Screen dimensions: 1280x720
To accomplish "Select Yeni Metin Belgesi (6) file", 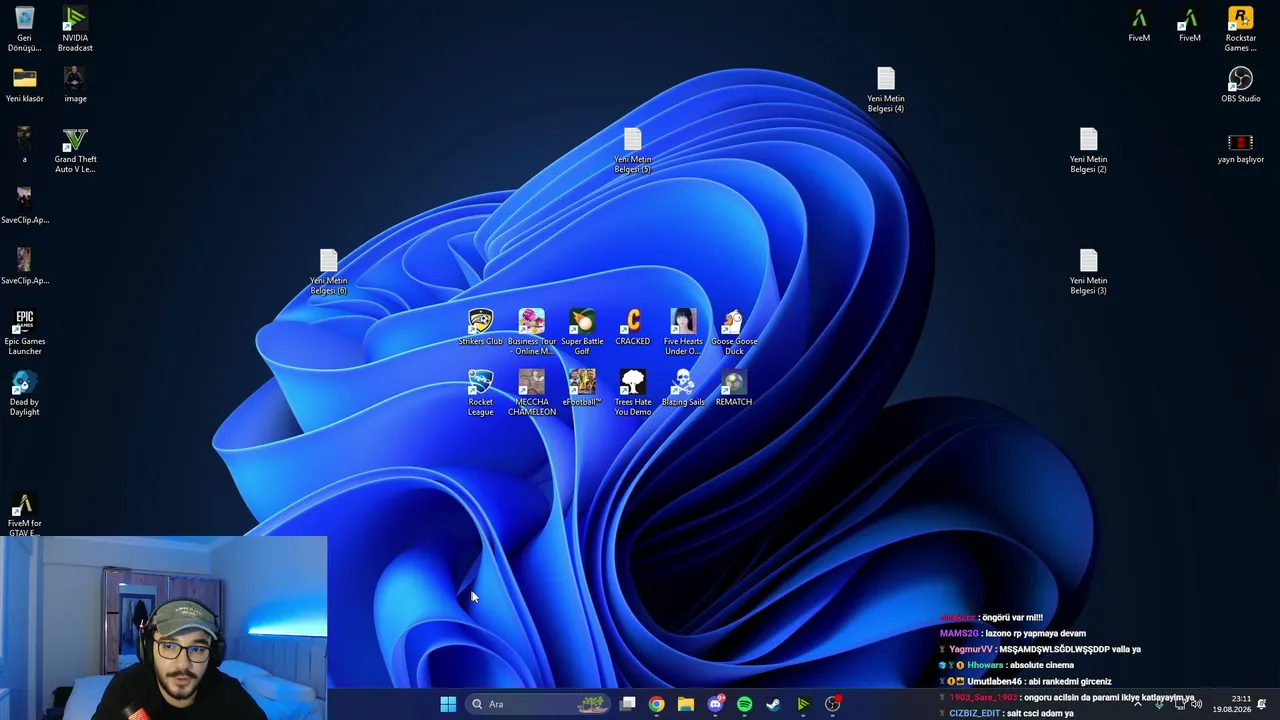I will point(328,272).
